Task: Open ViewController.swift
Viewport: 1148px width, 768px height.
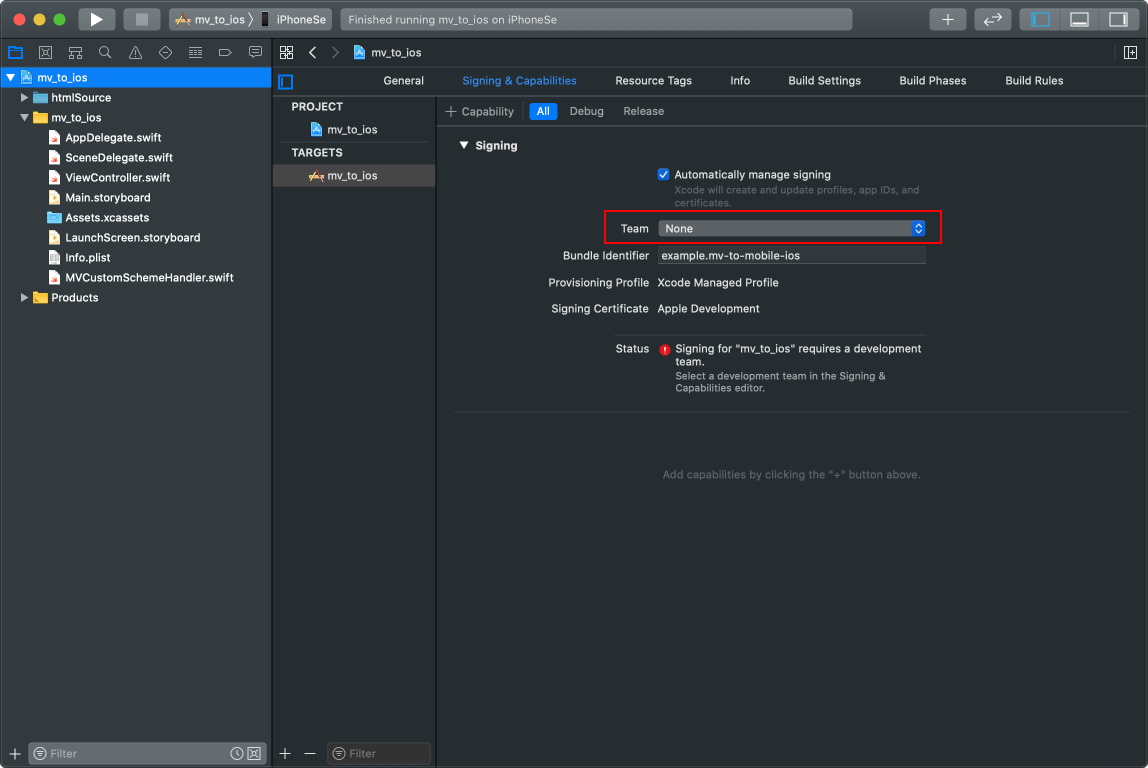Action: 117,177
